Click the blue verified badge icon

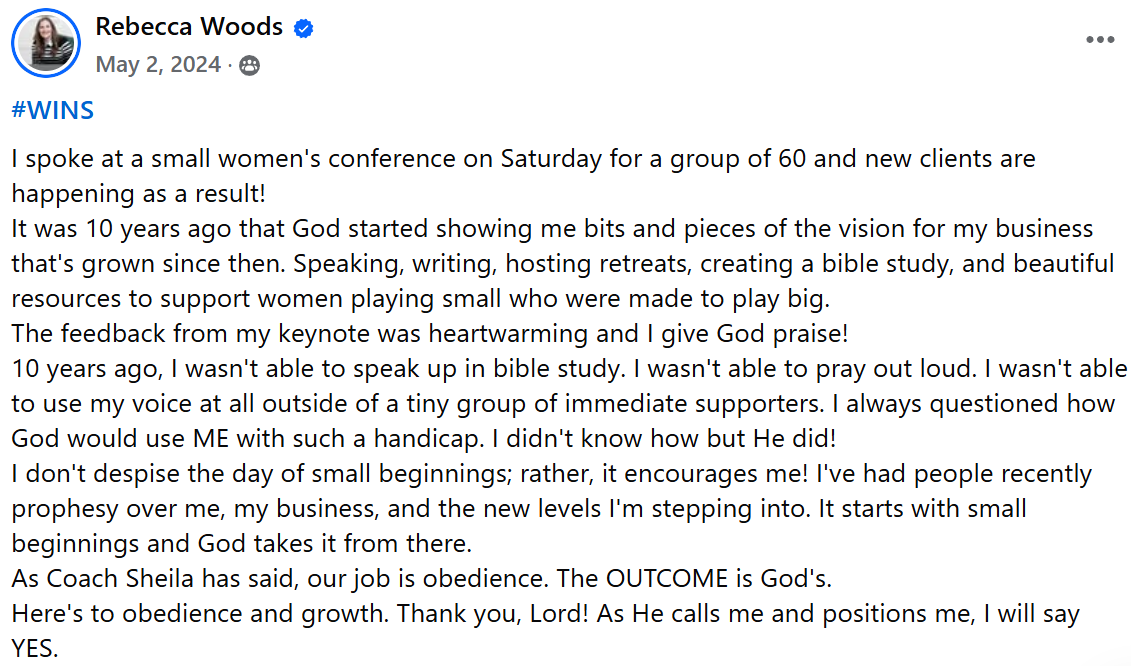click(304, 28)
